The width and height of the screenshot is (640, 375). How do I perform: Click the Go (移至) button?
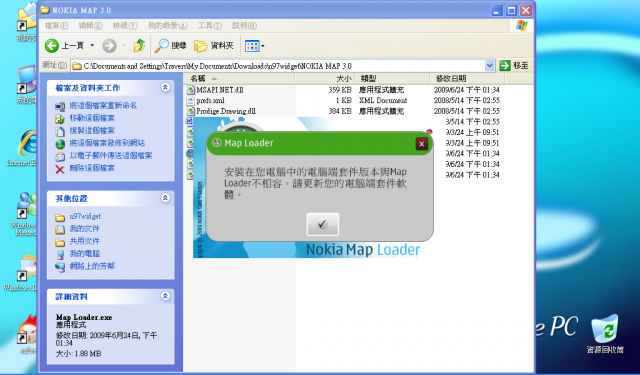pos(514,65)
